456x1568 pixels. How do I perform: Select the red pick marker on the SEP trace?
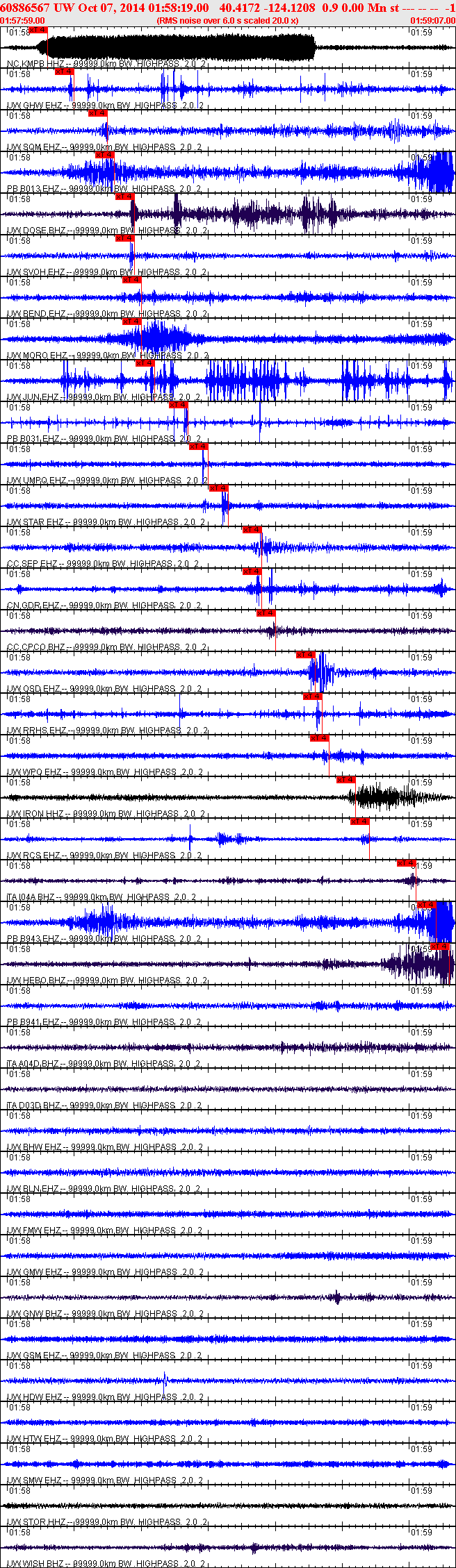[x=252, y=530]
